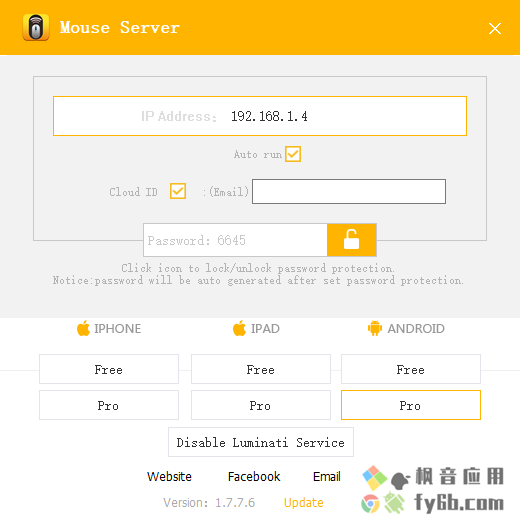The height and width of the screenshot is (525, 520).
Task: Click Disable Luminati Service button
Action: pyautogui.click(x=261, y=442)
